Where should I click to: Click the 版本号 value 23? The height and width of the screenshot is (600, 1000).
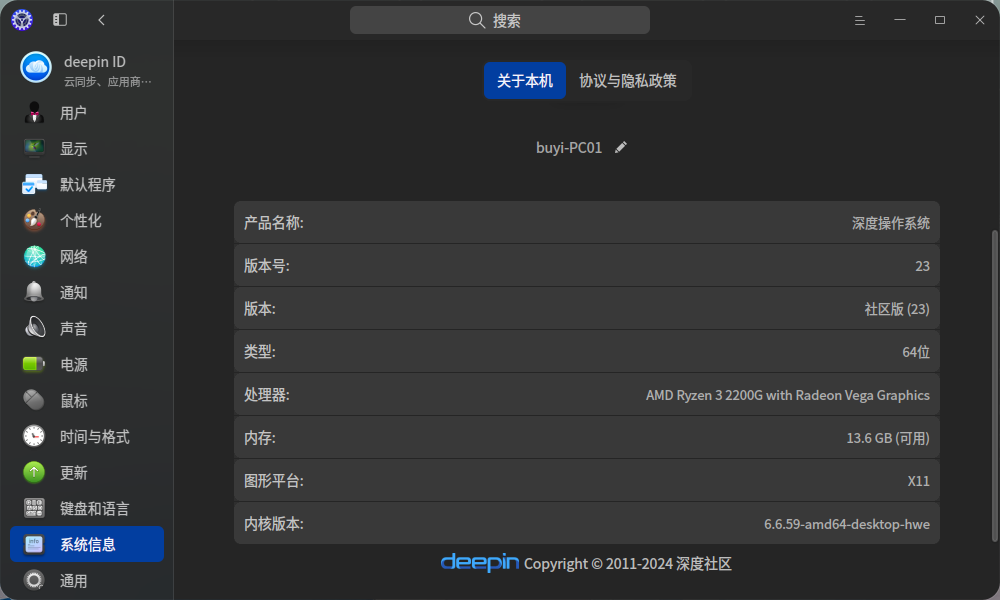click(922, 266)
